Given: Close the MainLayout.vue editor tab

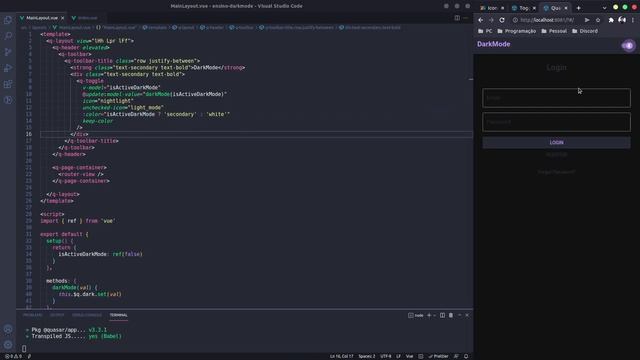Looking at the screenshot, I should (62, 18).
